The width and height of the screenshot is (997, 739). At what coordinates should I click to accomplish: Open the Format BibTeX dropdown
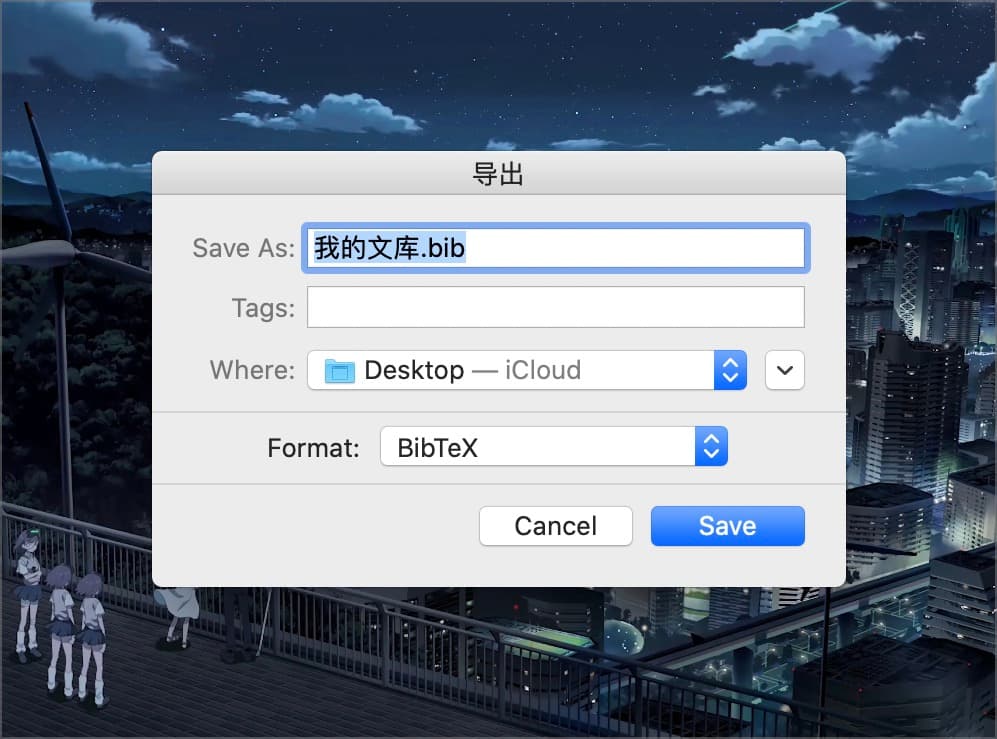coord(554,446)
